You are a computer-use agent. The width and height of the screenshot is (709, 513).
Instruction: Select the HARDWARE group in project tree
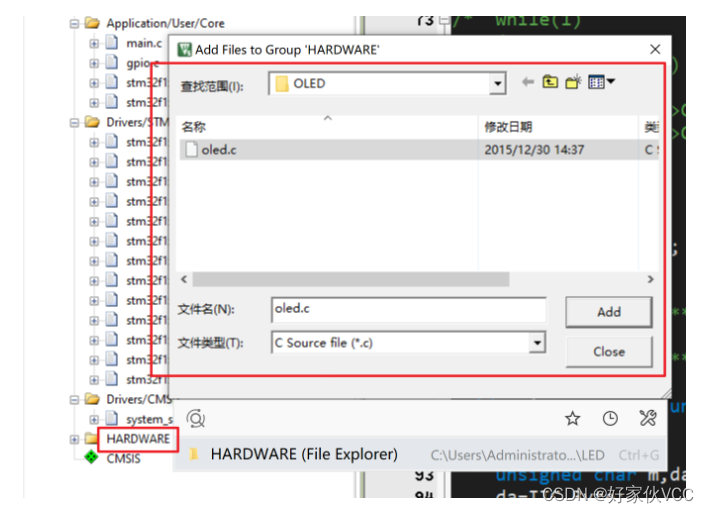click(138, 439)
